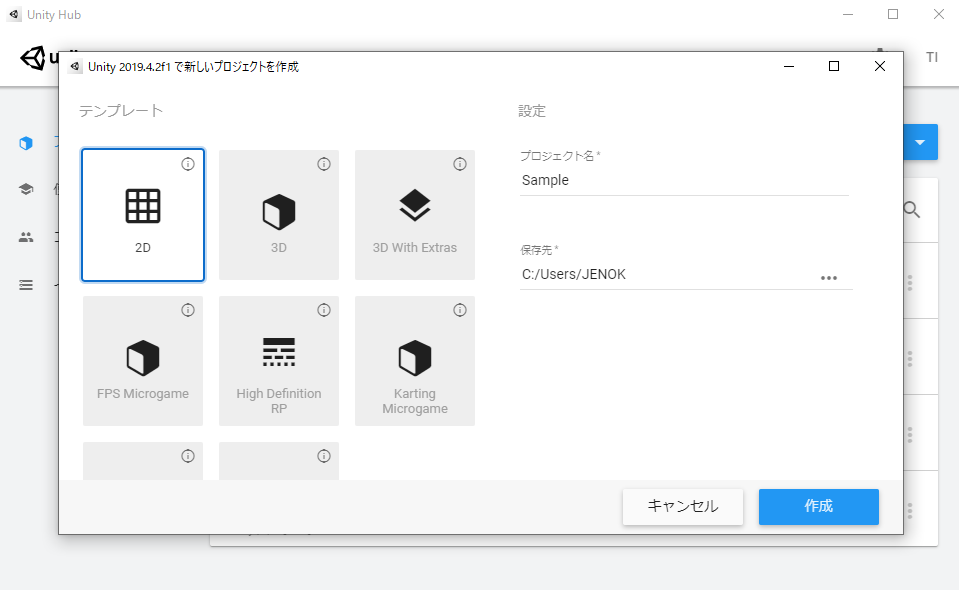Open Projects cube icon in Unity Hub sidebar
This screenshot has width=959, height=590.
coord(26,143)
